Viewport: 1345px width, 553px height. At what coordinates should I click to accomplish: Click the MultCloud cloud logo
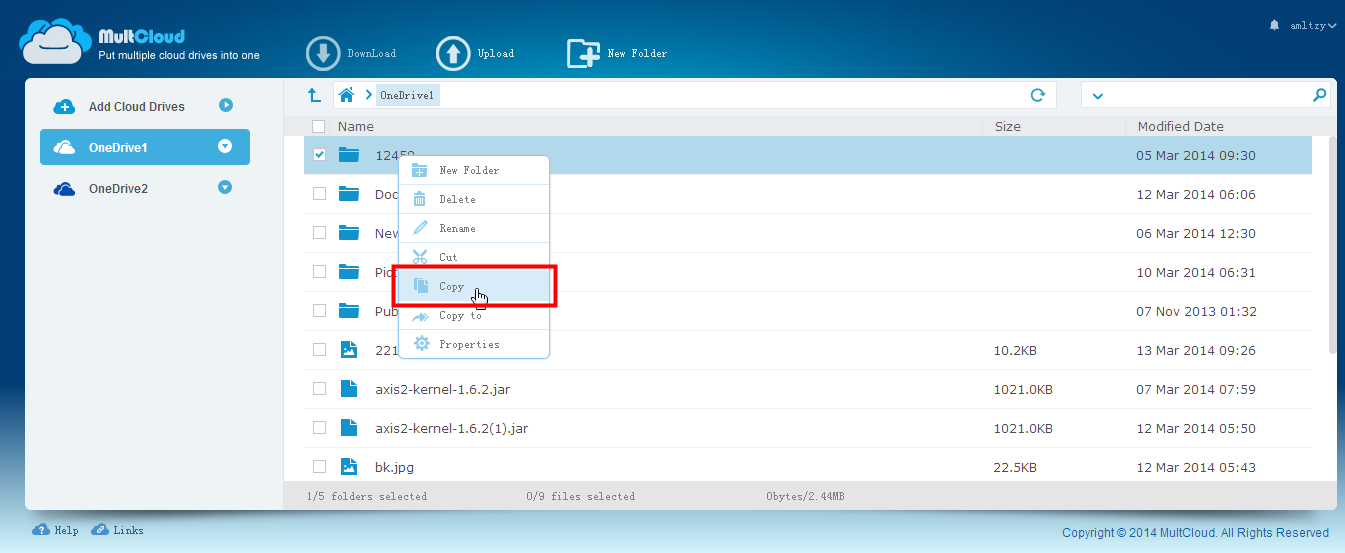(x=55, y=42)
